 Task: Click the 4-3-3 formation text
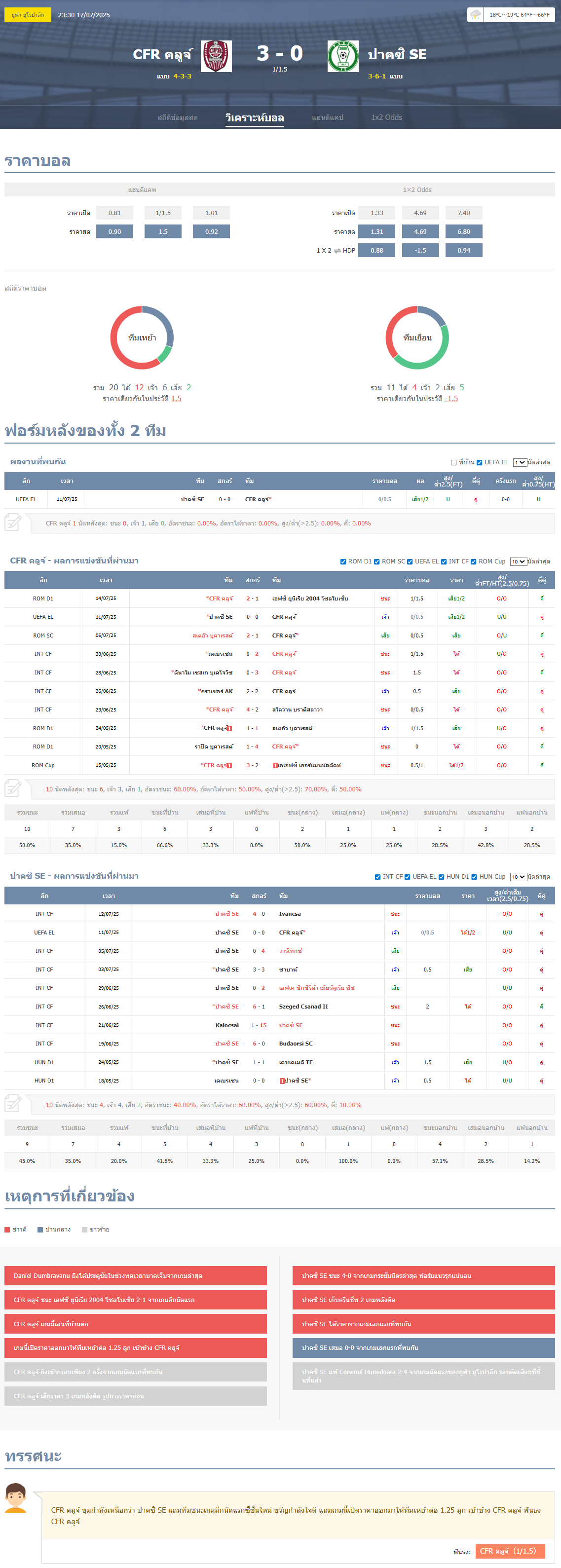183,76
